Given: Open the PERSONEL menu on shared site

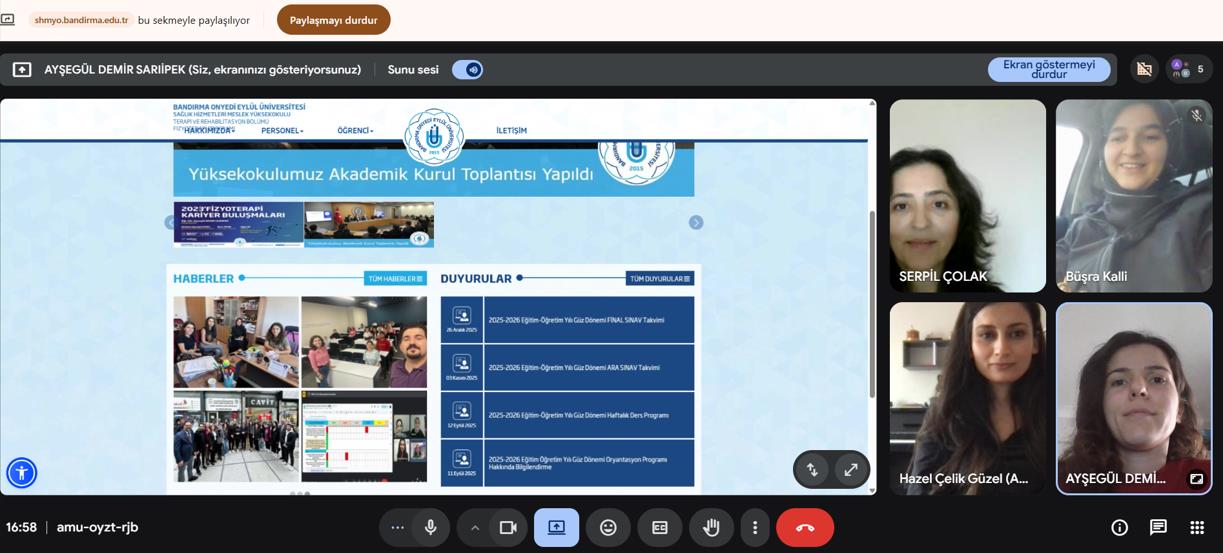Looking at the screenshot, I should [x=282, y=130].
